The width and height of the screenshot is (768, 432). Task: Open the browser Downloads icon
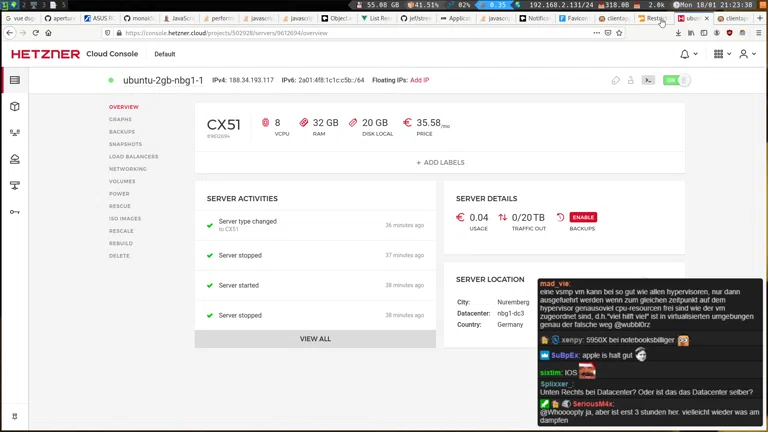(678, 33)
